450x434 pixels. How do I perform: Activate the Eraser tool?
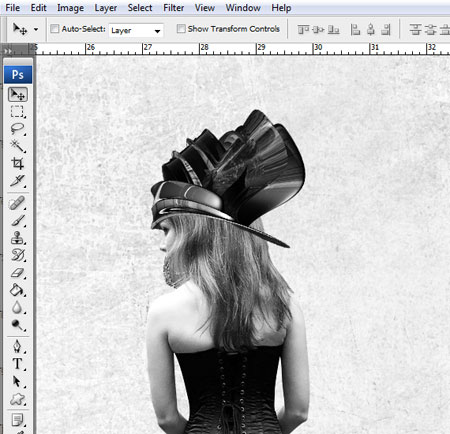[17, 273]
